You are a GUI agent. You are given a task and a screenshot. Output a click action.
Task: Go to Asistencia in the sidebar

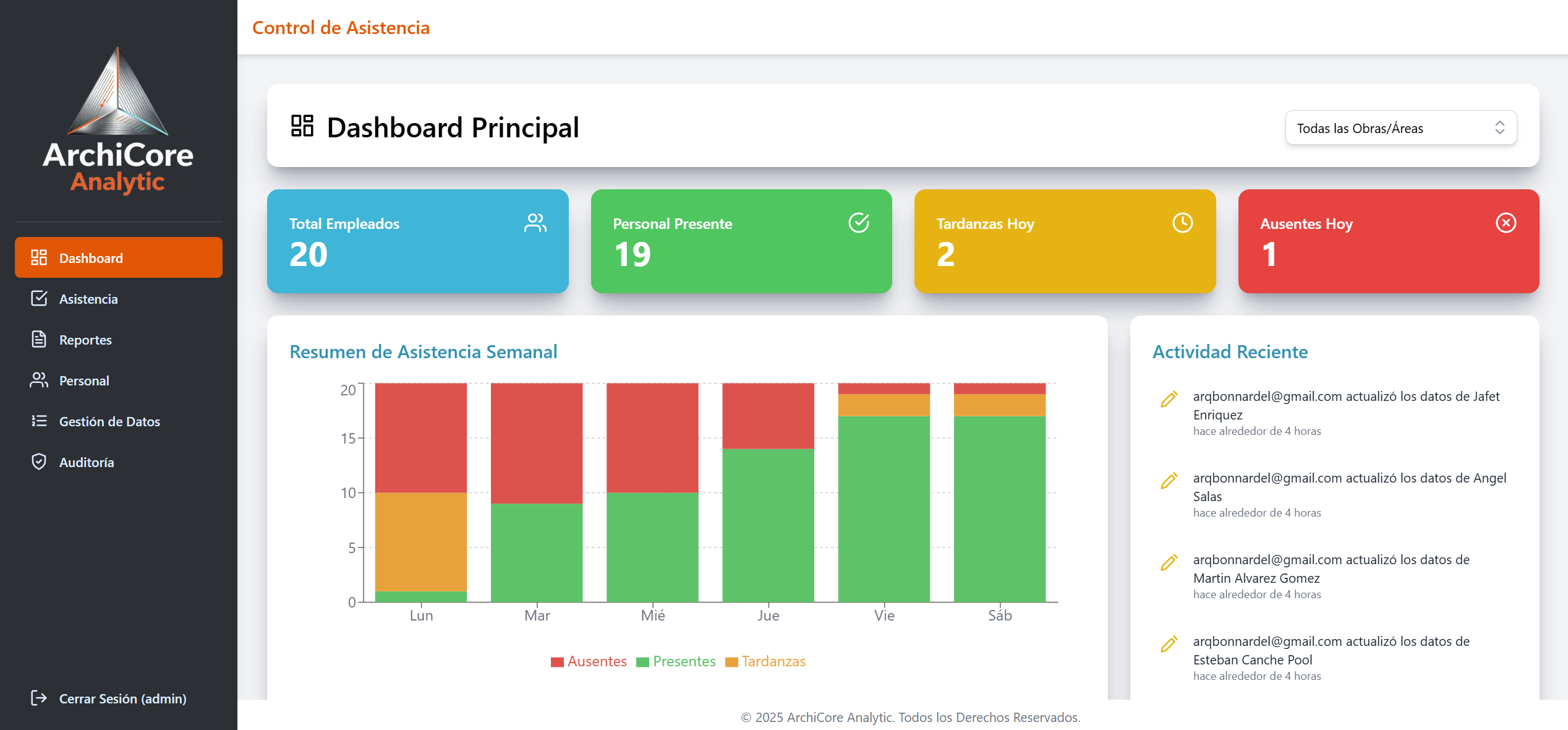pyautogui.click(x=119, y=298)
